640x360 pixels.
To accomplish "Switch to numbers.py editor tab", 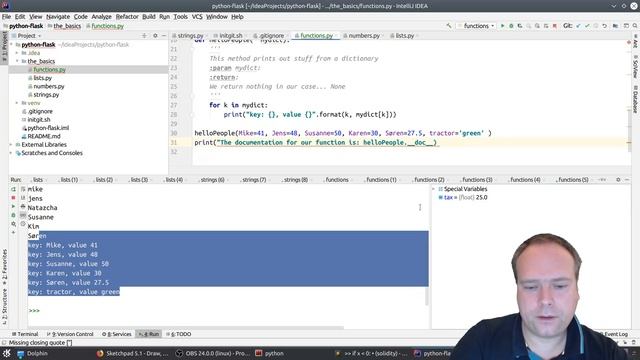I will click(x=364, y=36).
